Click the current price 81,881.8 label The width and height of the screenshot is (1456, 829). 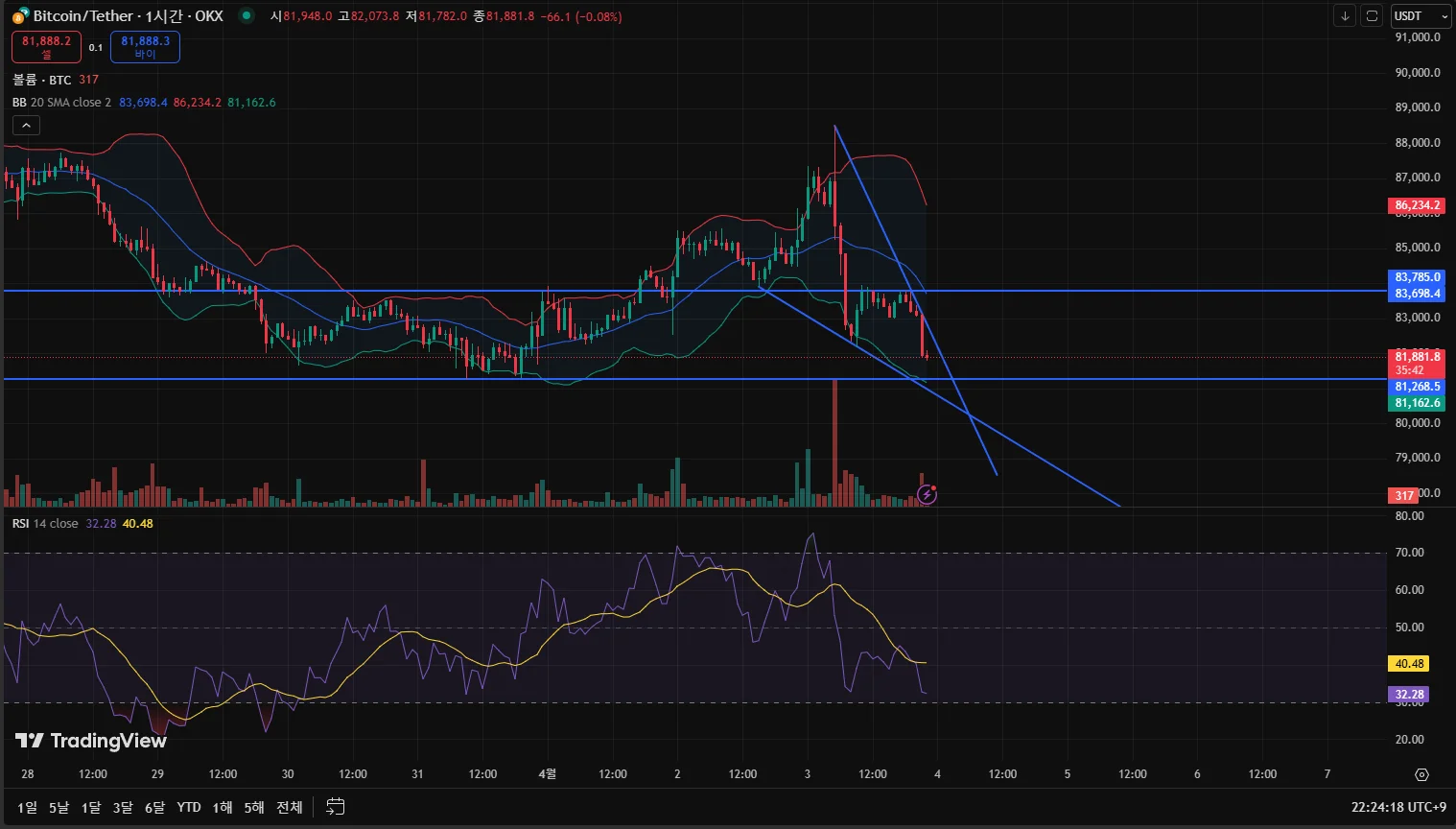coord(1417,357)
